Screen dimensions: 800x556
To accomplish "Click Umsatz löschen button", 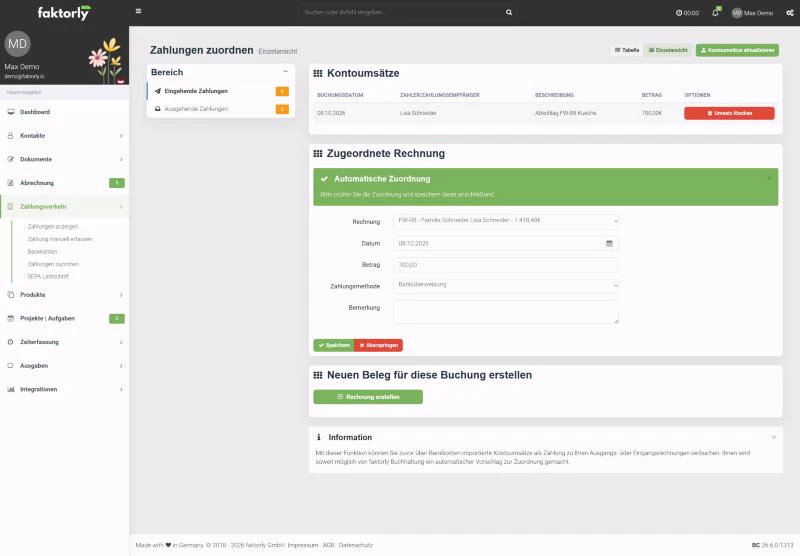I will click(729, 113).
